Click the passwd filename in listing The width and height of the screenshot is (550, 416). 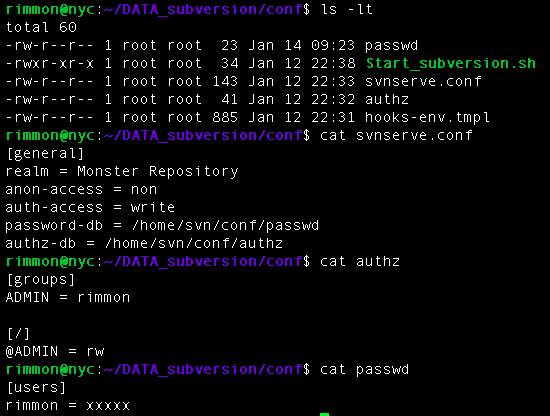pyautogui.click(x=391, y=46)
